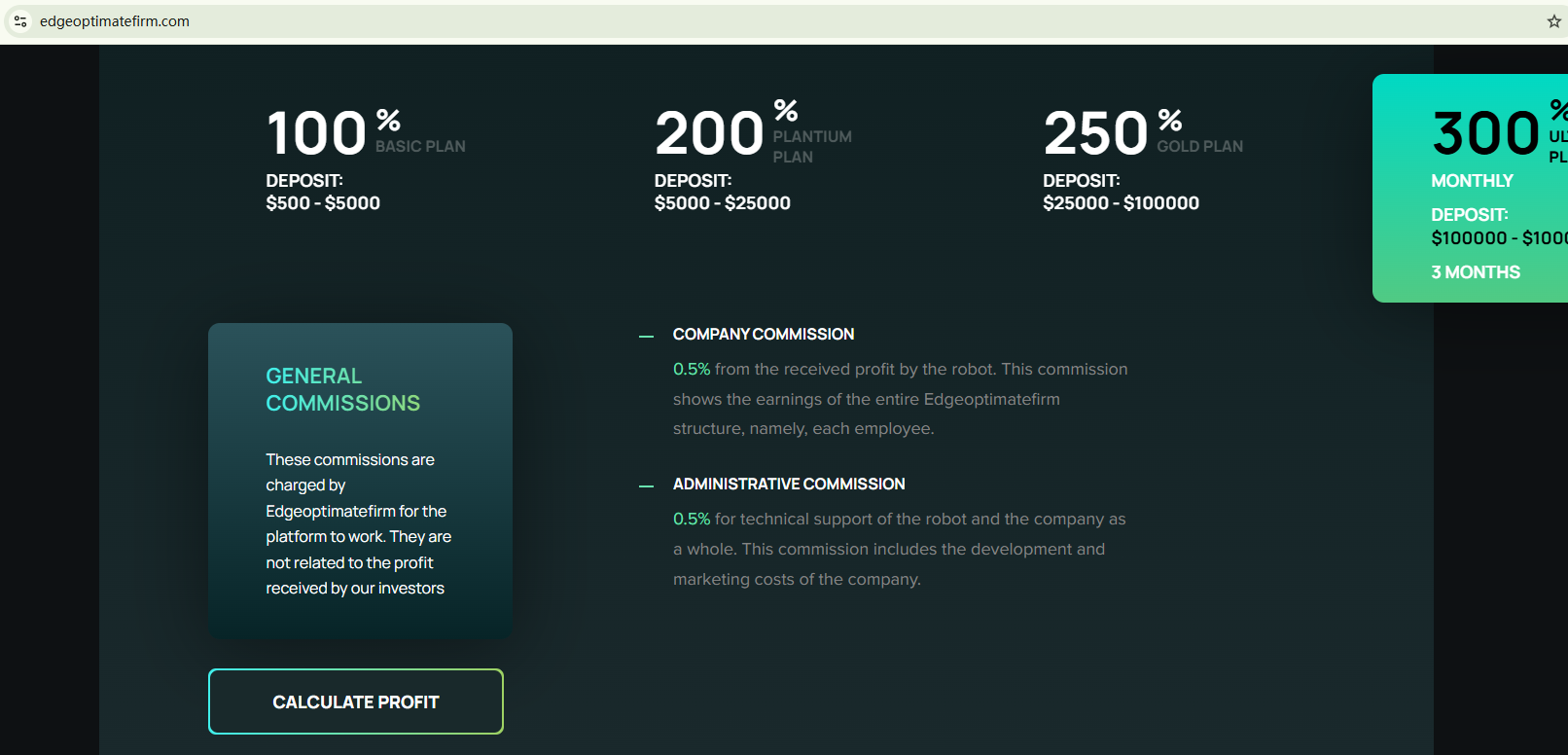This screenshot has width=1568, height=755.
Task: Open the highlighted green 300% plan card
Action: (1470, 188)
